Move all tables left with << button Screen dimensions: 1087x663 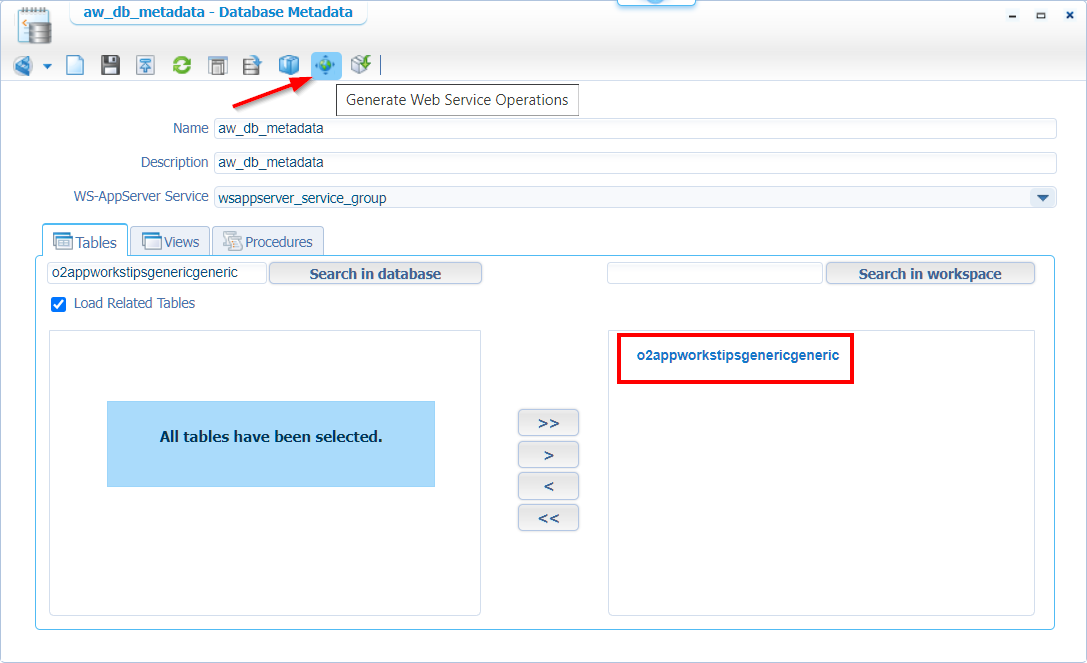coord(548,518)
